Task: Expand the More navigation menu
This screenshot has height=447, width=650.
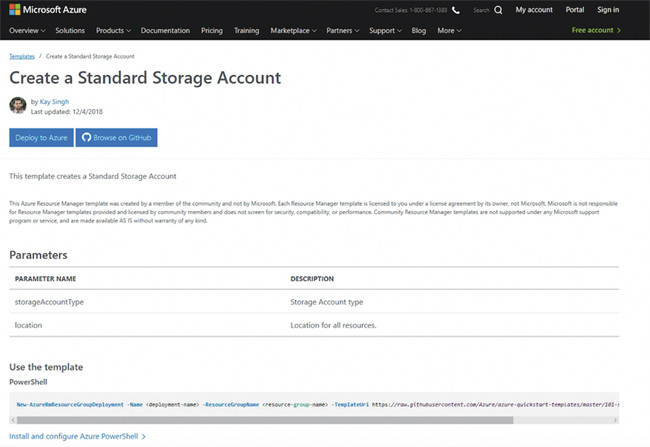Action: pos(449,31)
